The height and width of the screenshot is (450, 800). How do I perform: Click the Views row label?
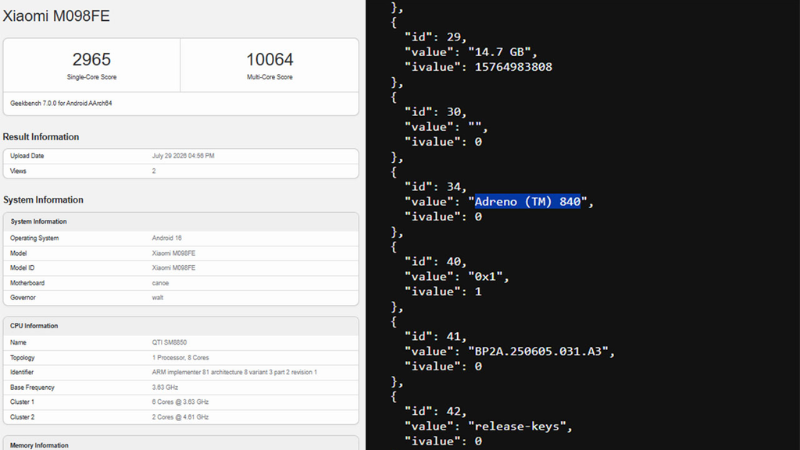pyautogui.click(x=18, y=171)
